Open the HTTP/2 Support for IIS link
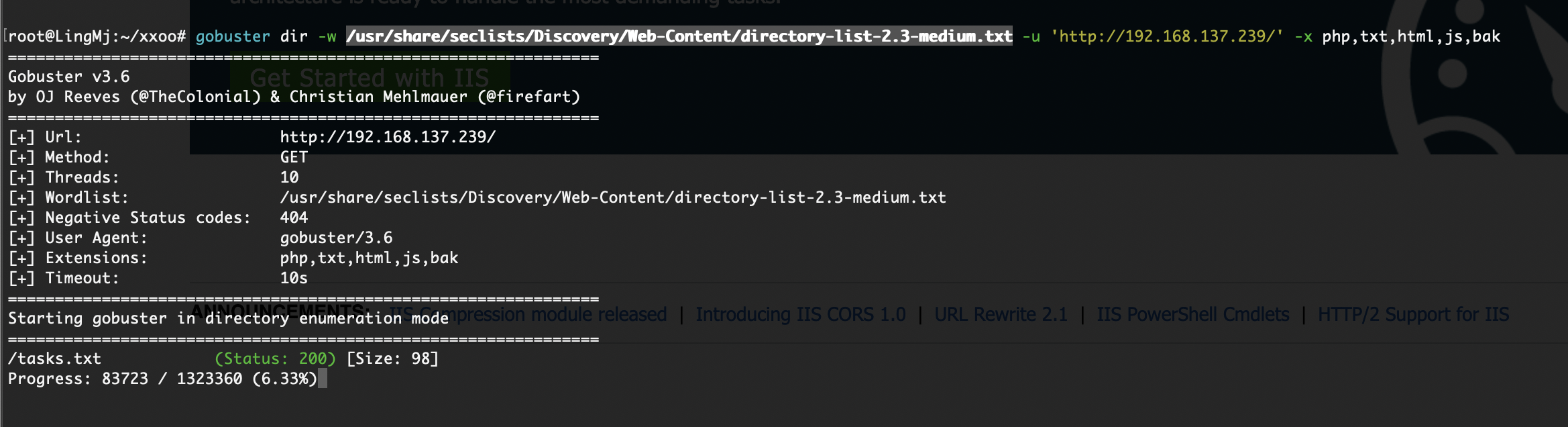Screen dimensions: 1568x427 (1413, 314)
